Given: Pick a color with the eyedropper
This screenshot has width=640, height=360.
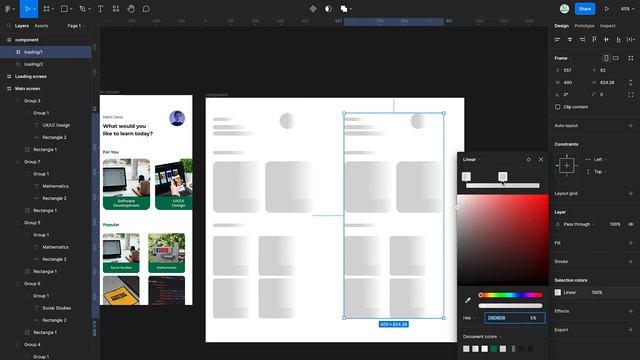Looking at the screenshot, I should [x=468, y=300].
